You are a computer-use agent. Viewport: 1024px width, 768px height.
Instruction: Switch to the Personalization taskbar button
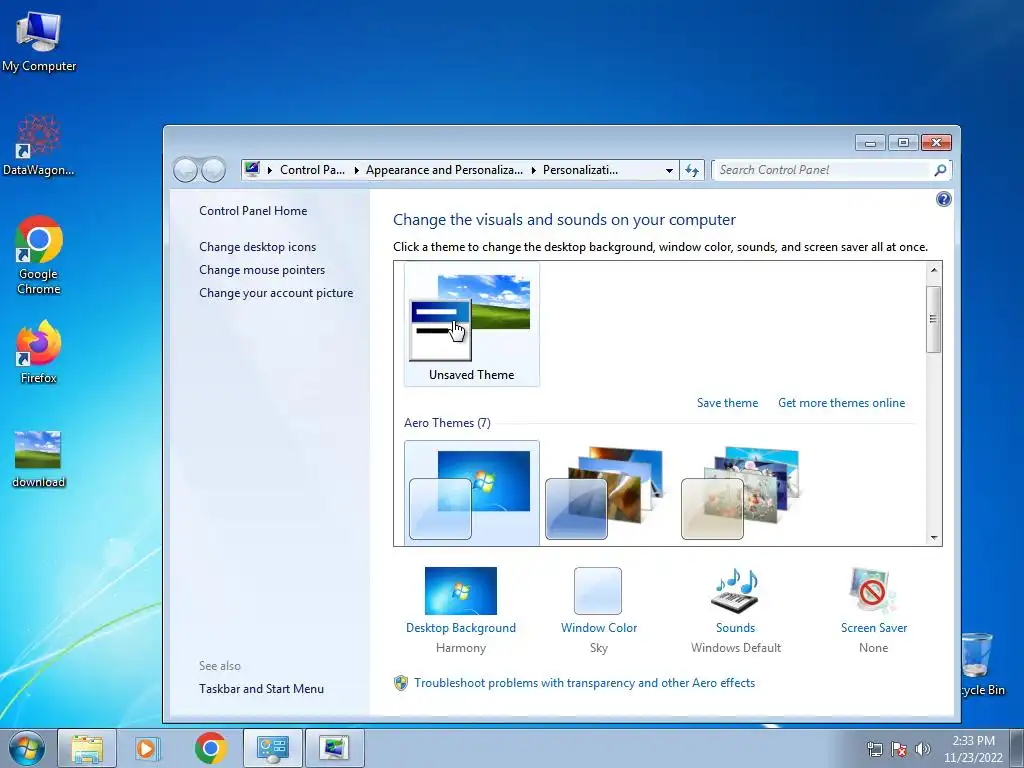334,748
